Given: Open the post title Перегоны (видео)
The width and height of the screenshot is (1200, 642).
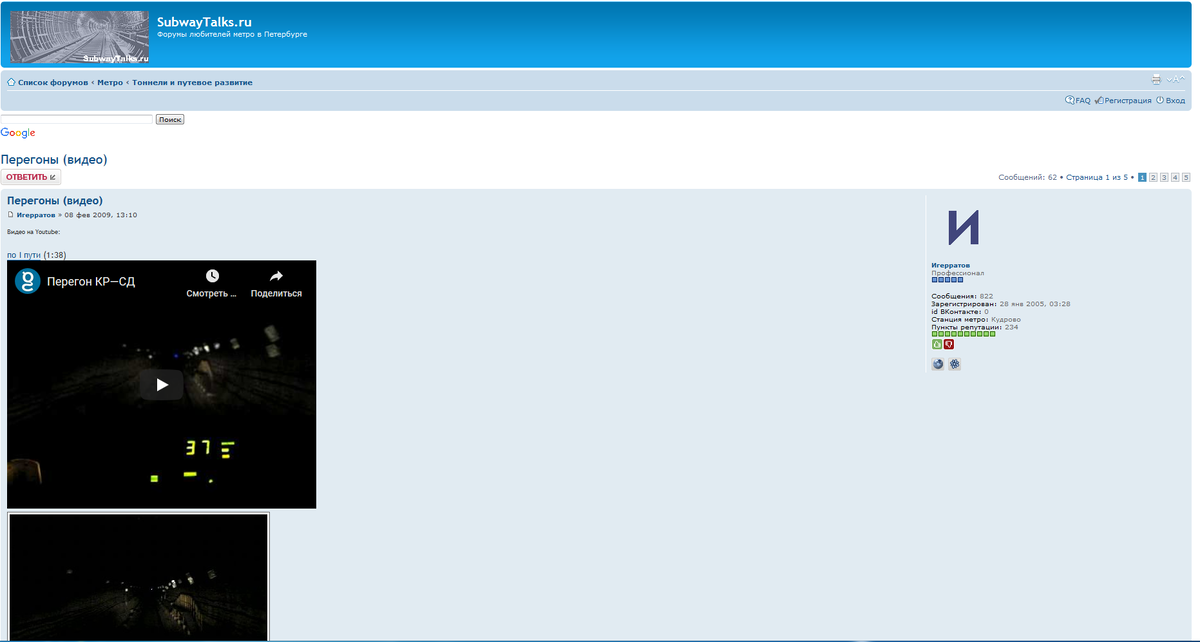Looking at the screenshot, I should (x=55, y=200).
